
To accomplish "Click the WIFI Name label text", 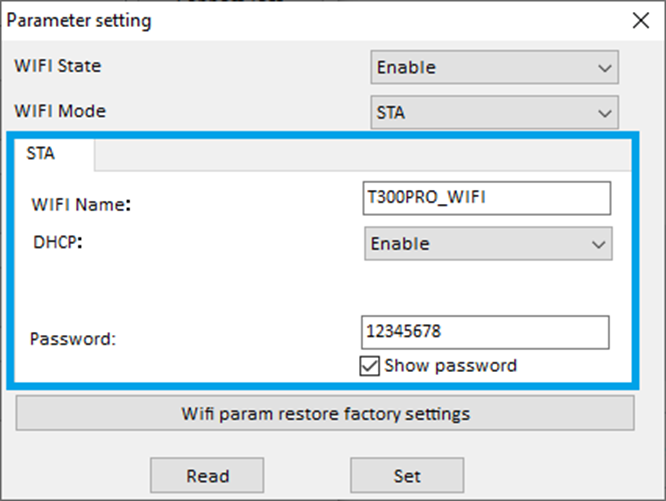I will tap(81, 205).
